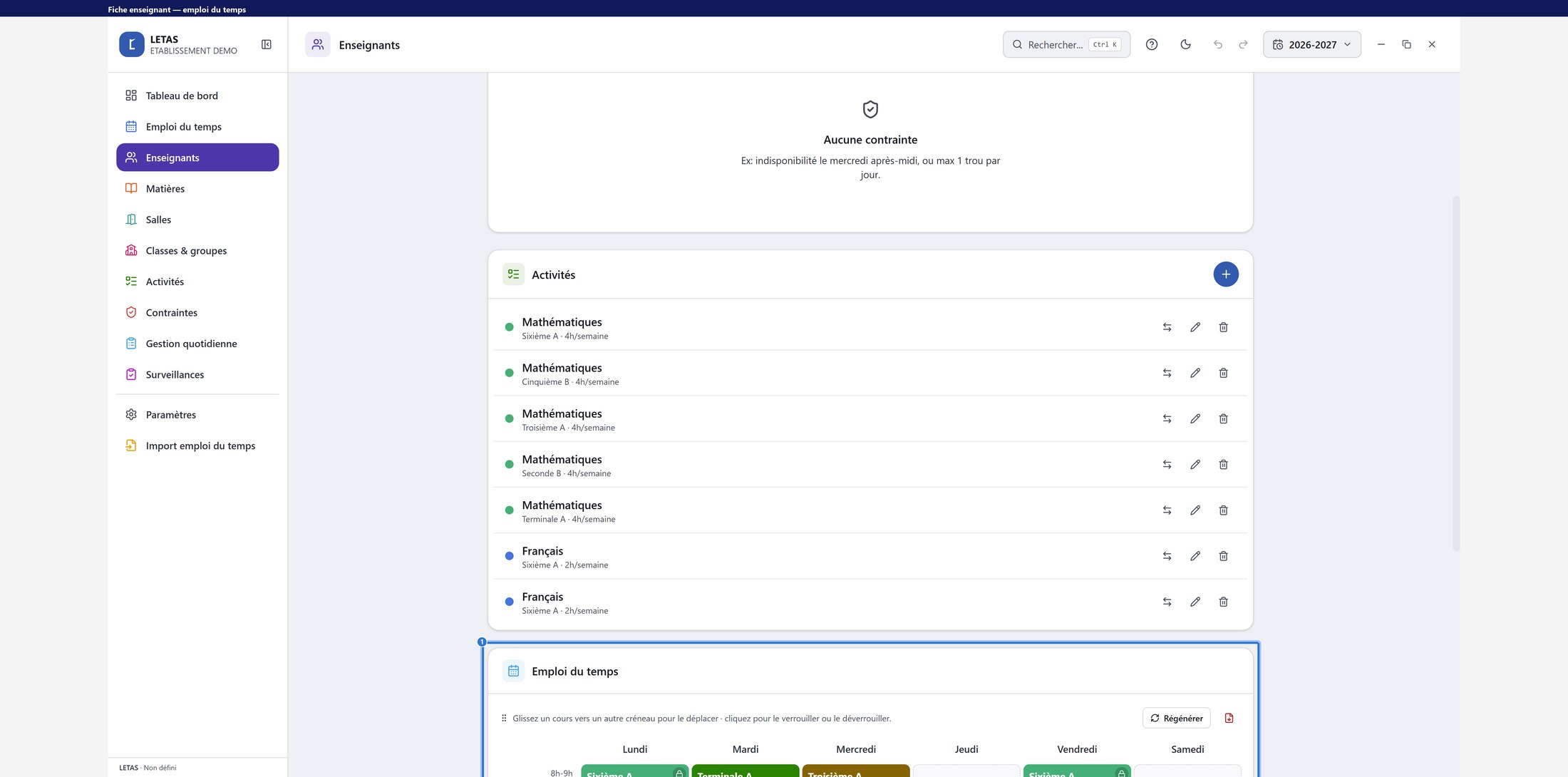Image resolution: width=1568 pixels, height=777 pixels.
Task: Delete Mathématiques Cinquième B activity
Action: (1223, 373)
